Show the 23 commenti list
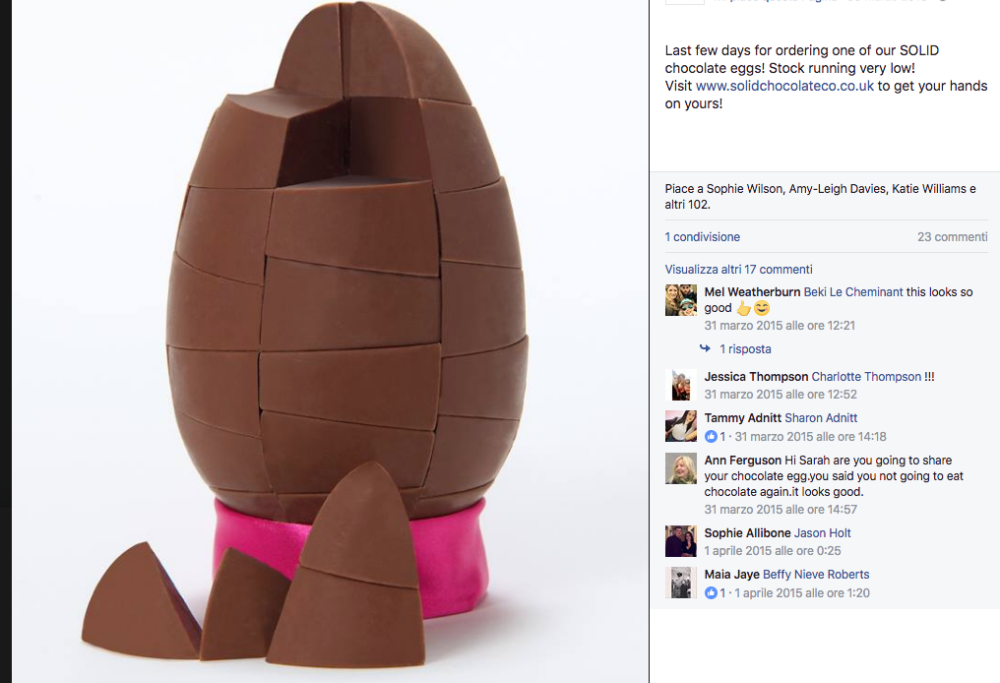This screenshot has width=1000, height=683. coord(951,236)
